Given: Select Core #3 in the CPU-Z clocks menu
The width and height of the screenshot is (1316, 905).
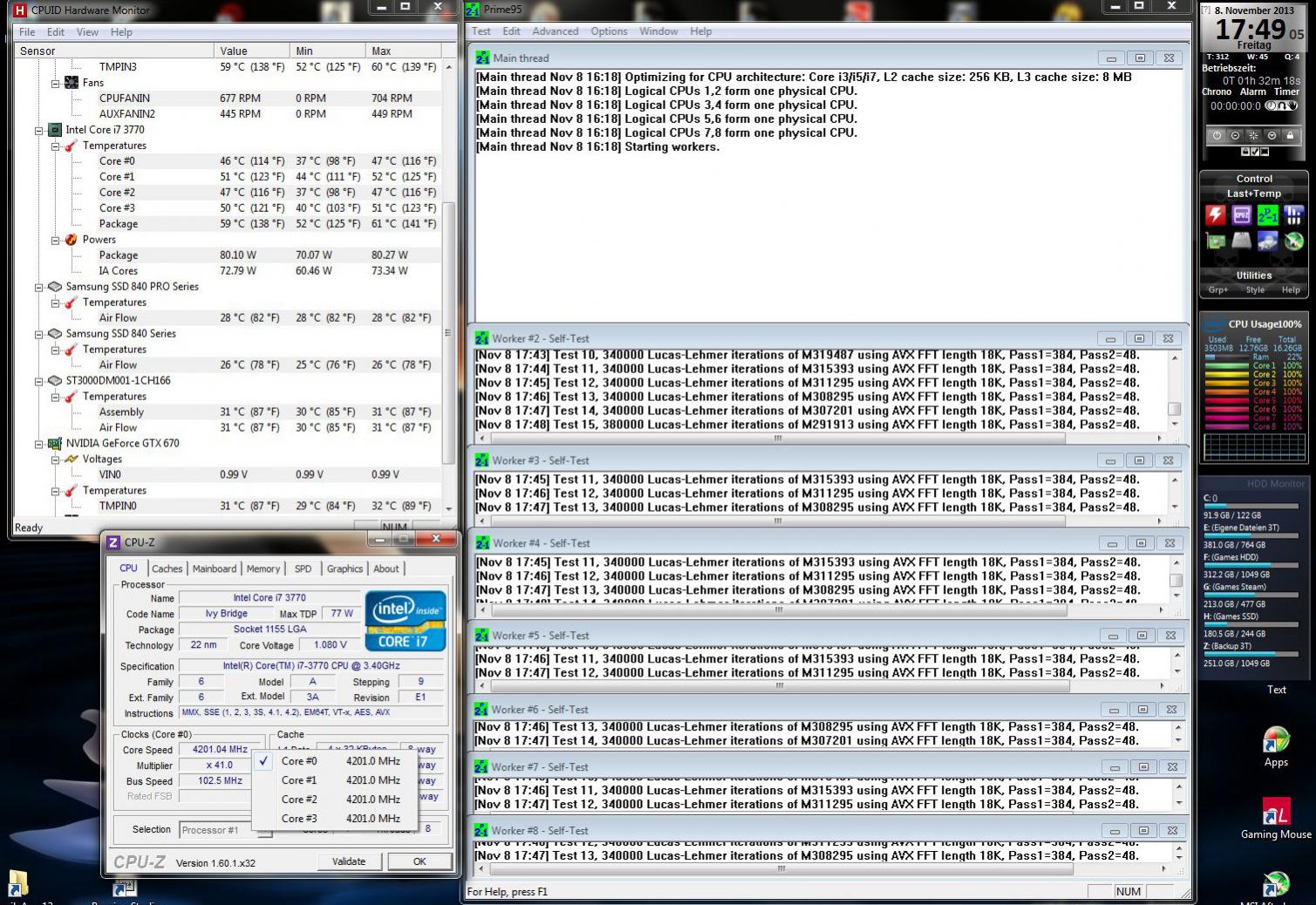Looking at the screenshot, I should tap(336, 819).
